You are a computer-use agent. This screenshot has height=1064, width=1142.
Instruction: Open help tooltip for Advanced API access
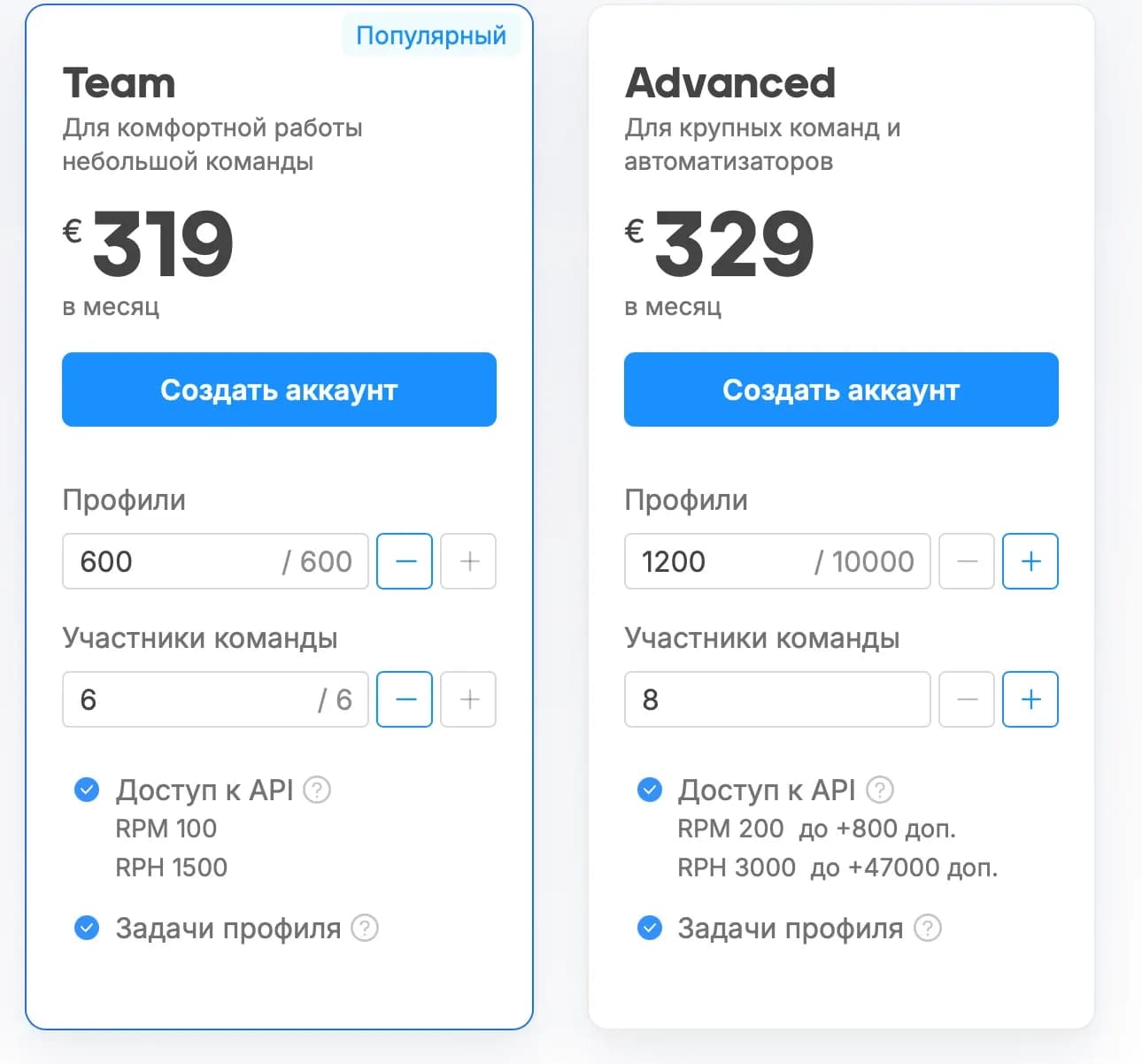[x=881, y=789]
